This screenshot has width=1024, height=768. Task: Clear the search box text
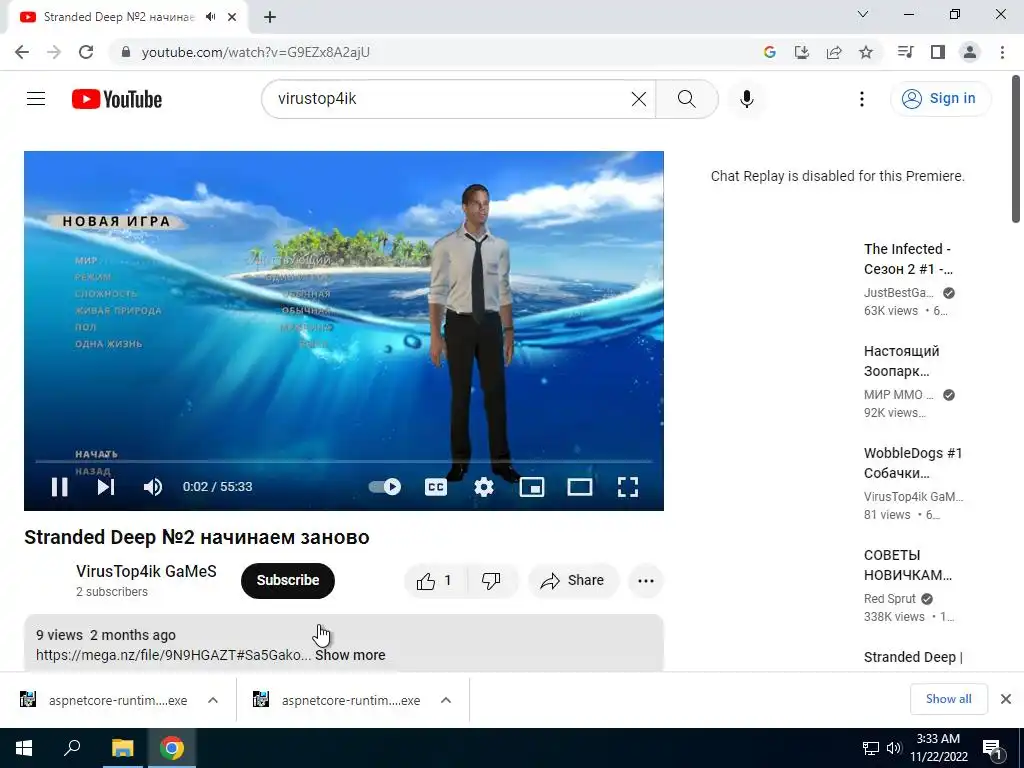(639, 99)
